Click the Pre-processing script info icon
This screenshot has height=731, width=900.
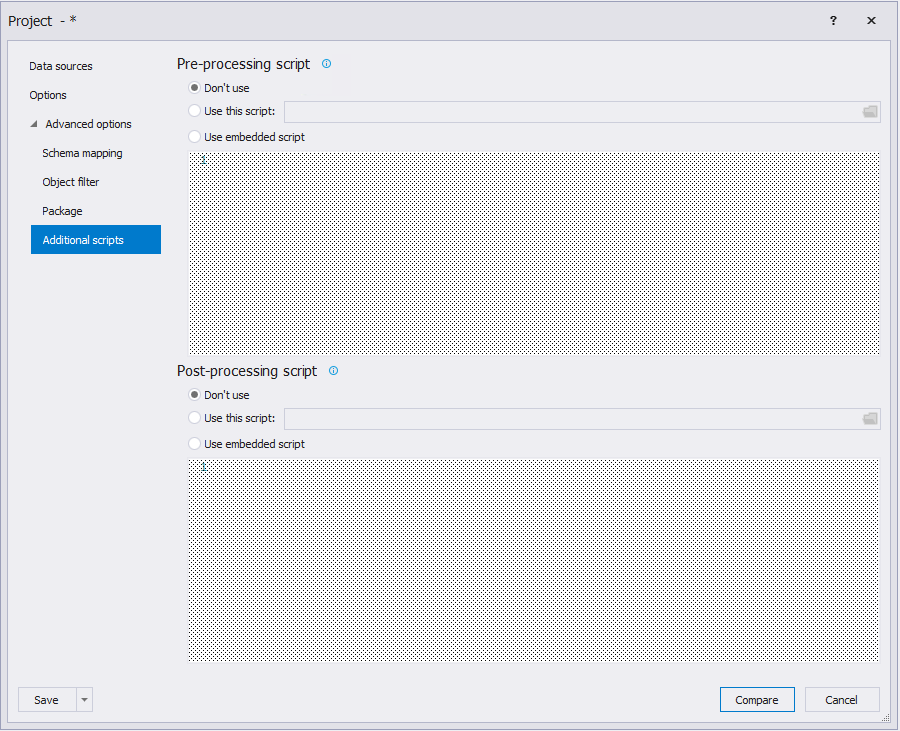tap(326, 64)
